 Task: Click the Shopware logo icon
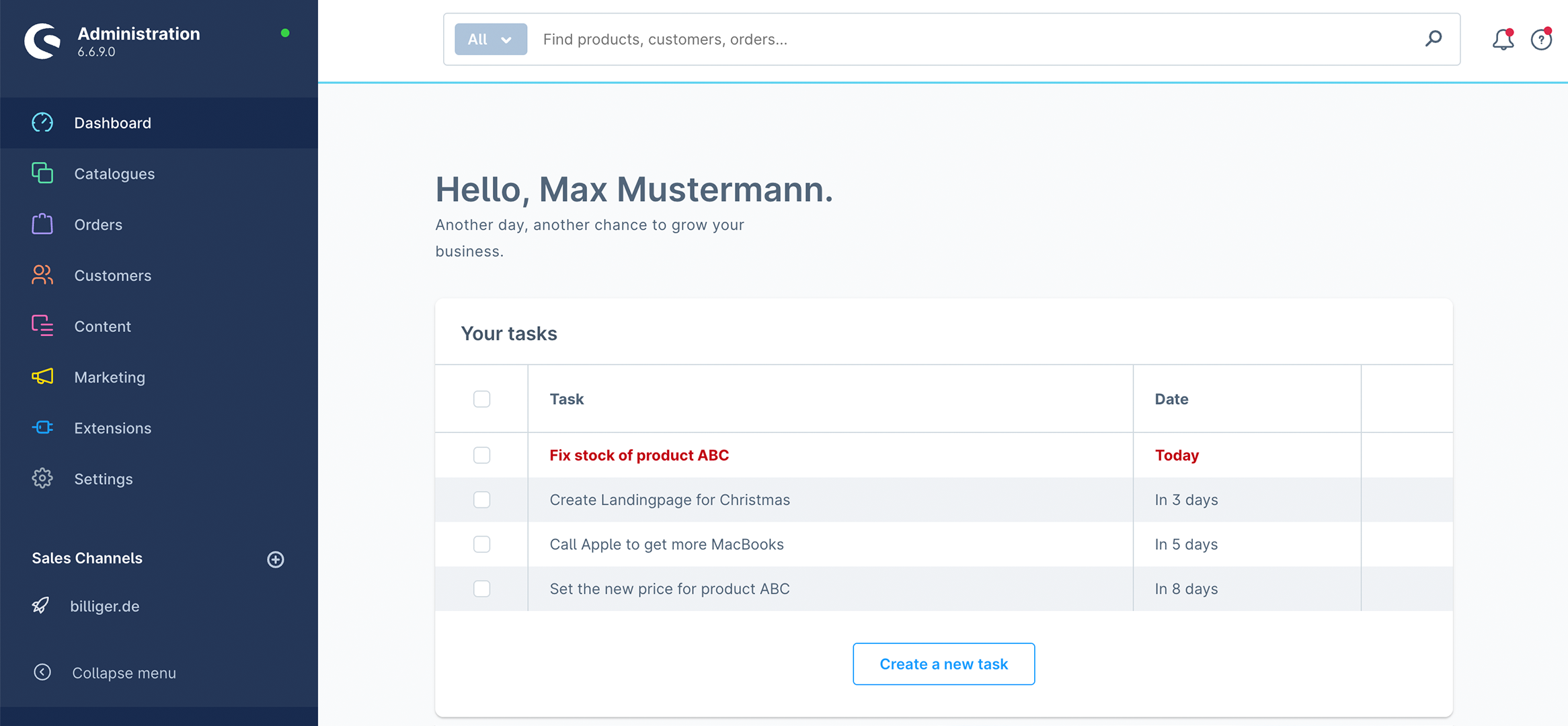point(42,41)
